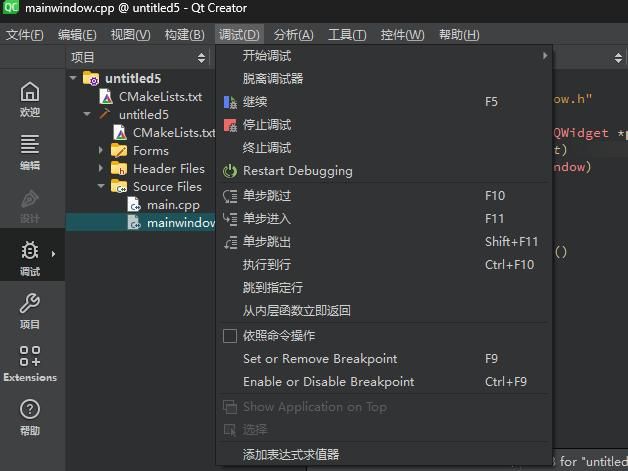Expand the Forms folder
This screenshot has height=471, width=628.
coord(101,150)
